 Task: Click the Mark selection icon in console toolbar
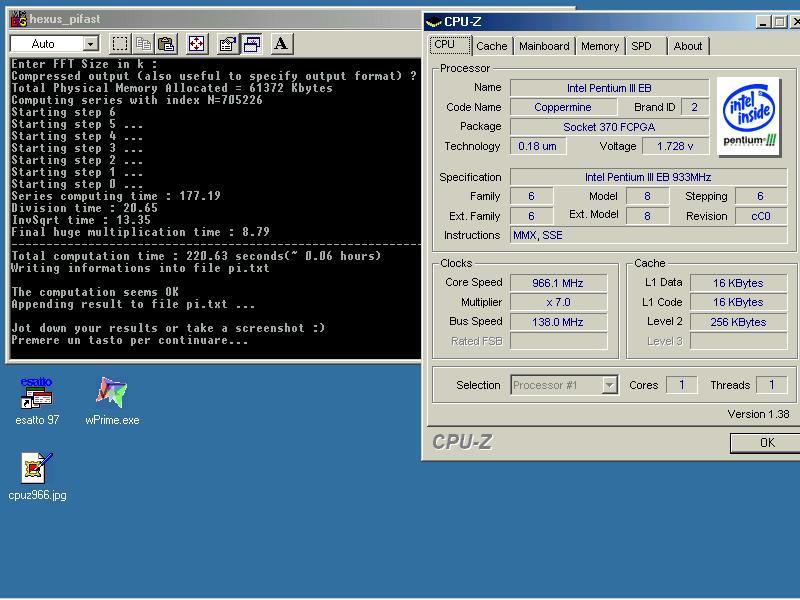[120, 44]
